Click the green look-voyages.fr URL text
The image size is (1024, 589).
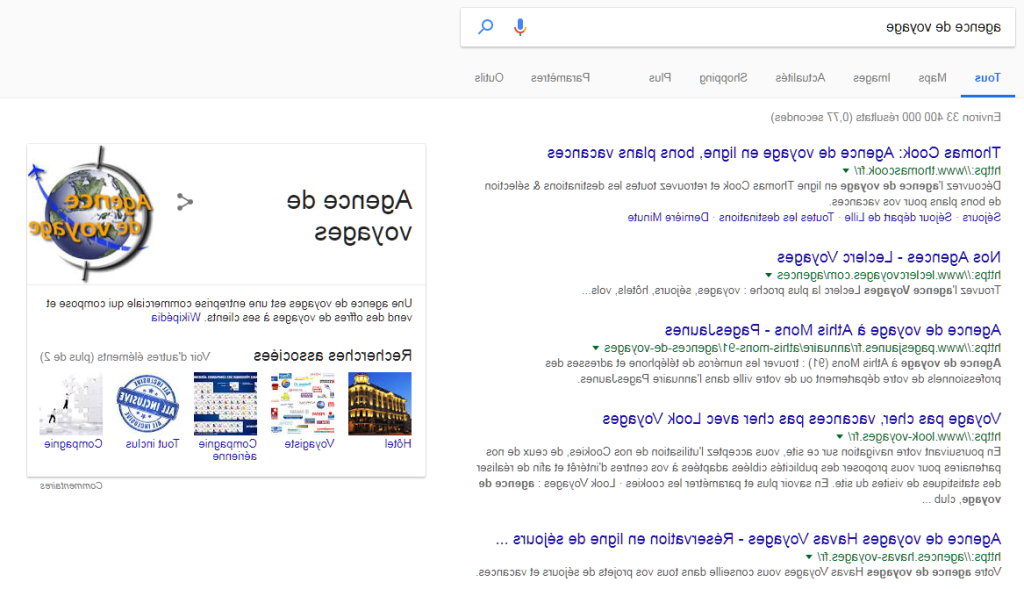(924, 436)
